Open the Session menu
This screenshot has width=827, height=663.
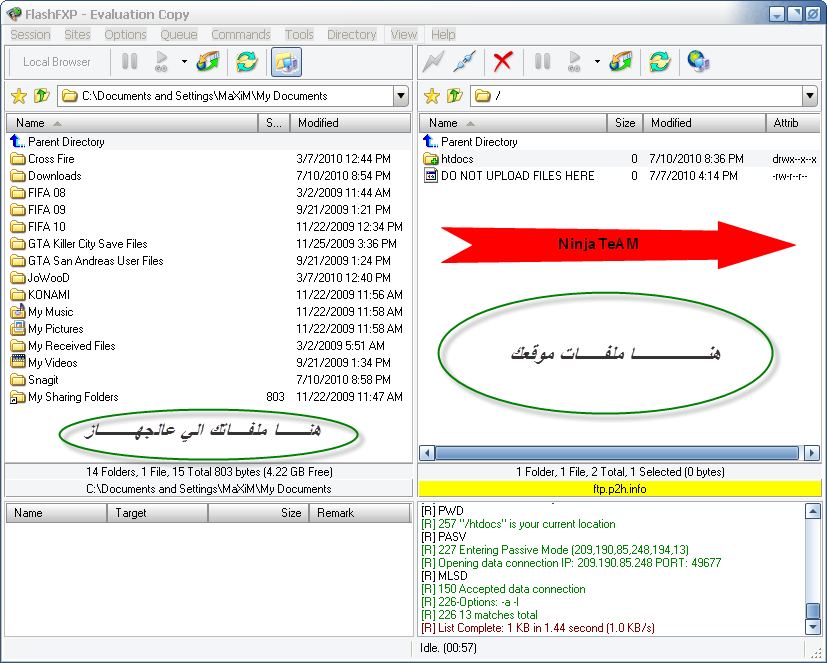(x=30, y=34)
